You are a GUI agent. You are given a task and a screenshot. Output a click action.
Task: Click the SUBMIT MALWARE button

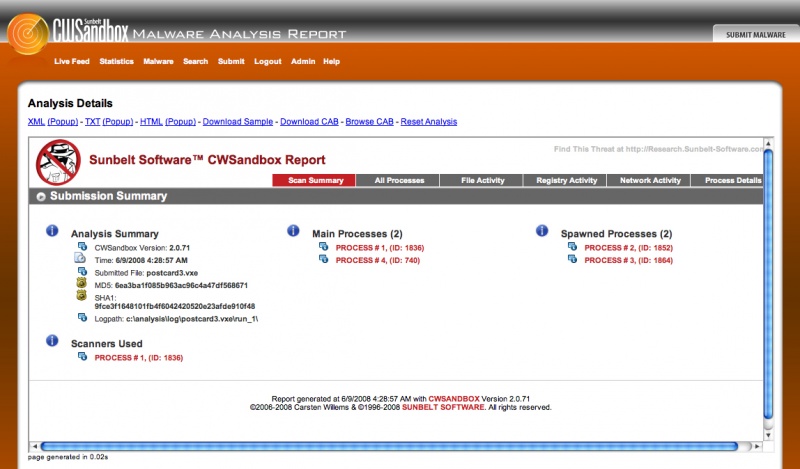point(756,35)
